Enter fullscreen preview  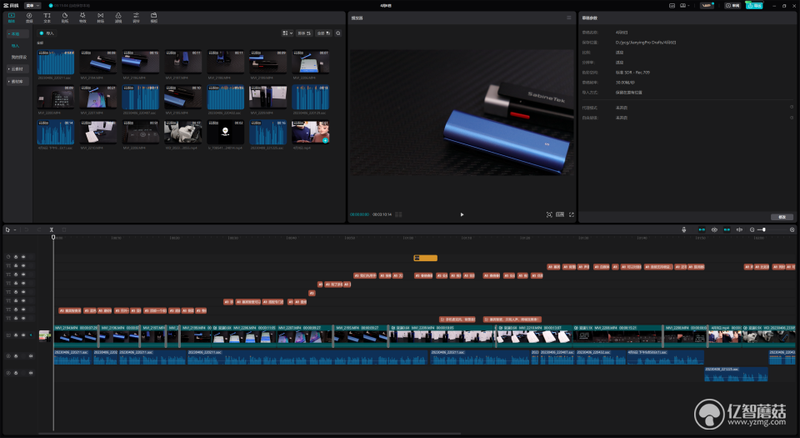coord(571,214)
